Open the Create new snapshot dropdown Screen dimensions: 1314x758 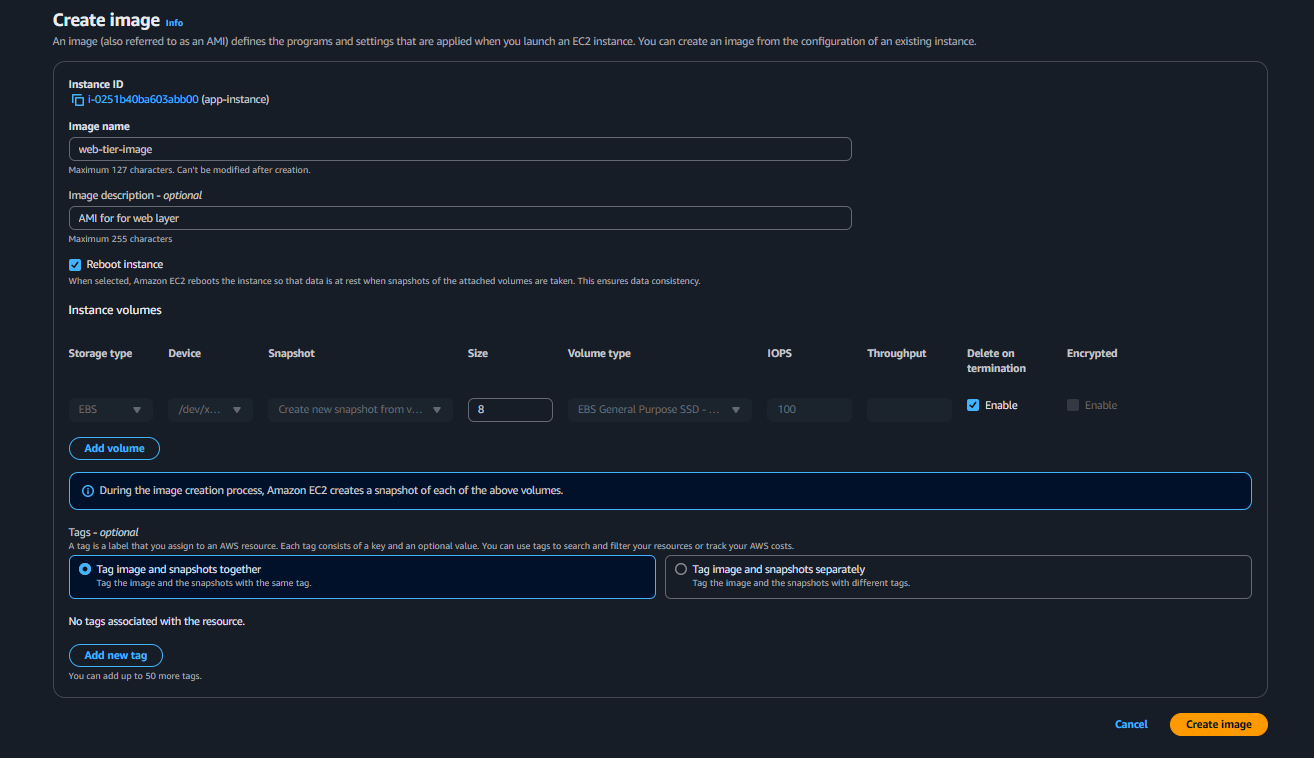360,410
